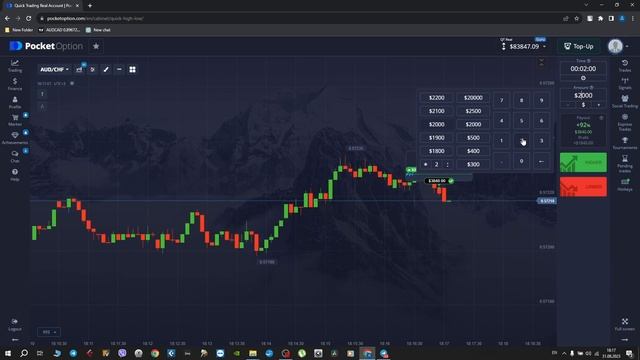Select the drawing pencil tool
This screenshot has height=360, width=640.
106,69
